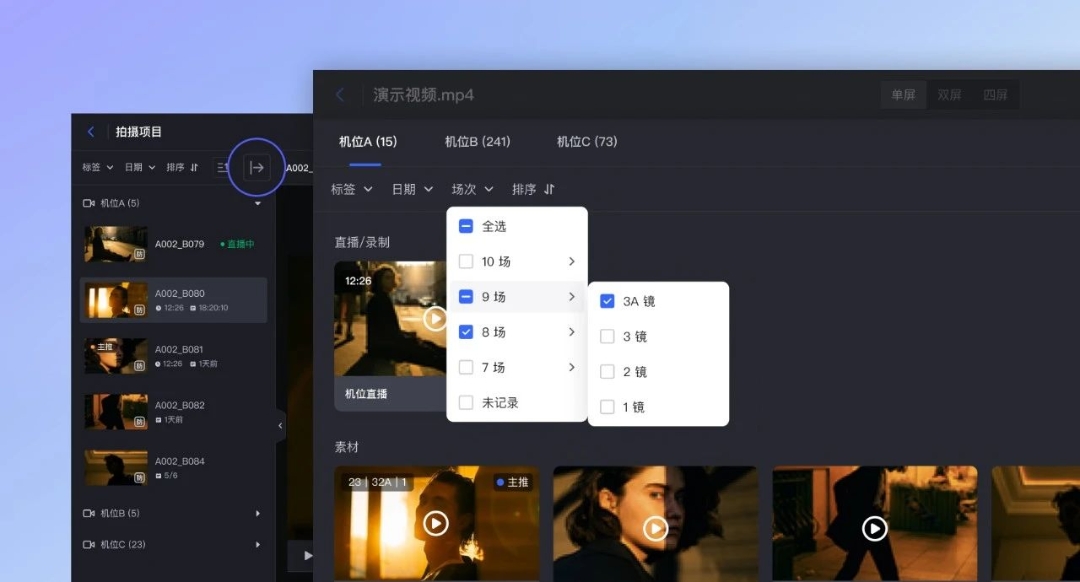The height and width of the screenshot is (582, 1080).
Task: Collapse the 机位A (5) group arrow
Action: pyautogui.click(x=258, y=204)
